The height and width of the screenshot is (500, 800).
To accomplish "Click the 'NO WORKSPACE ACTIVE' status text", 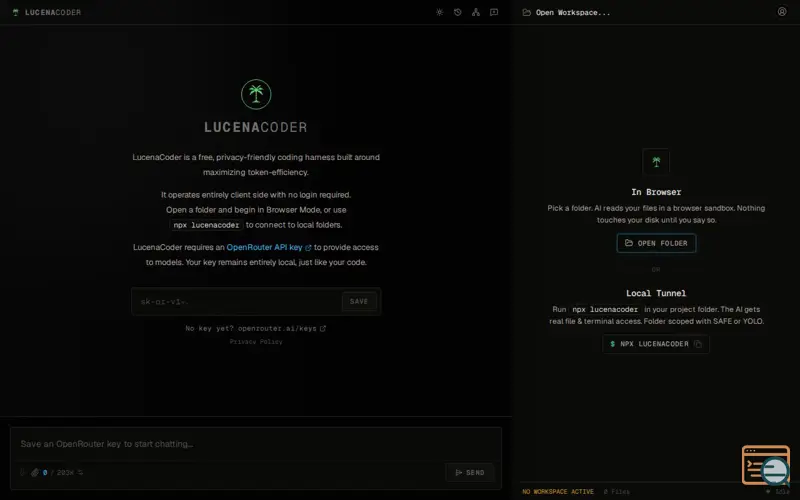I will click(x=558, y=492).
